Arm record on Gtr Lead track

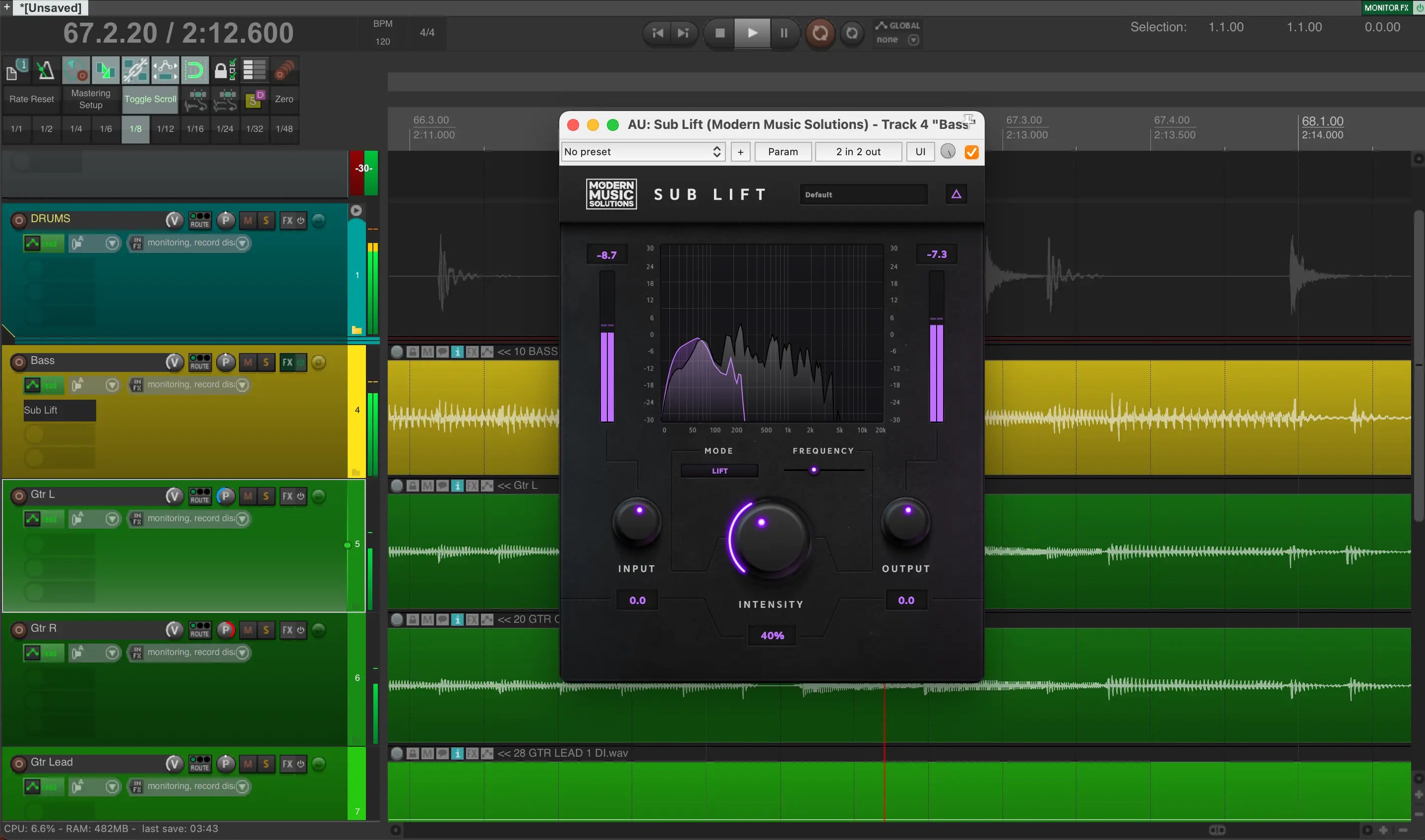click(x=19, y=764)
